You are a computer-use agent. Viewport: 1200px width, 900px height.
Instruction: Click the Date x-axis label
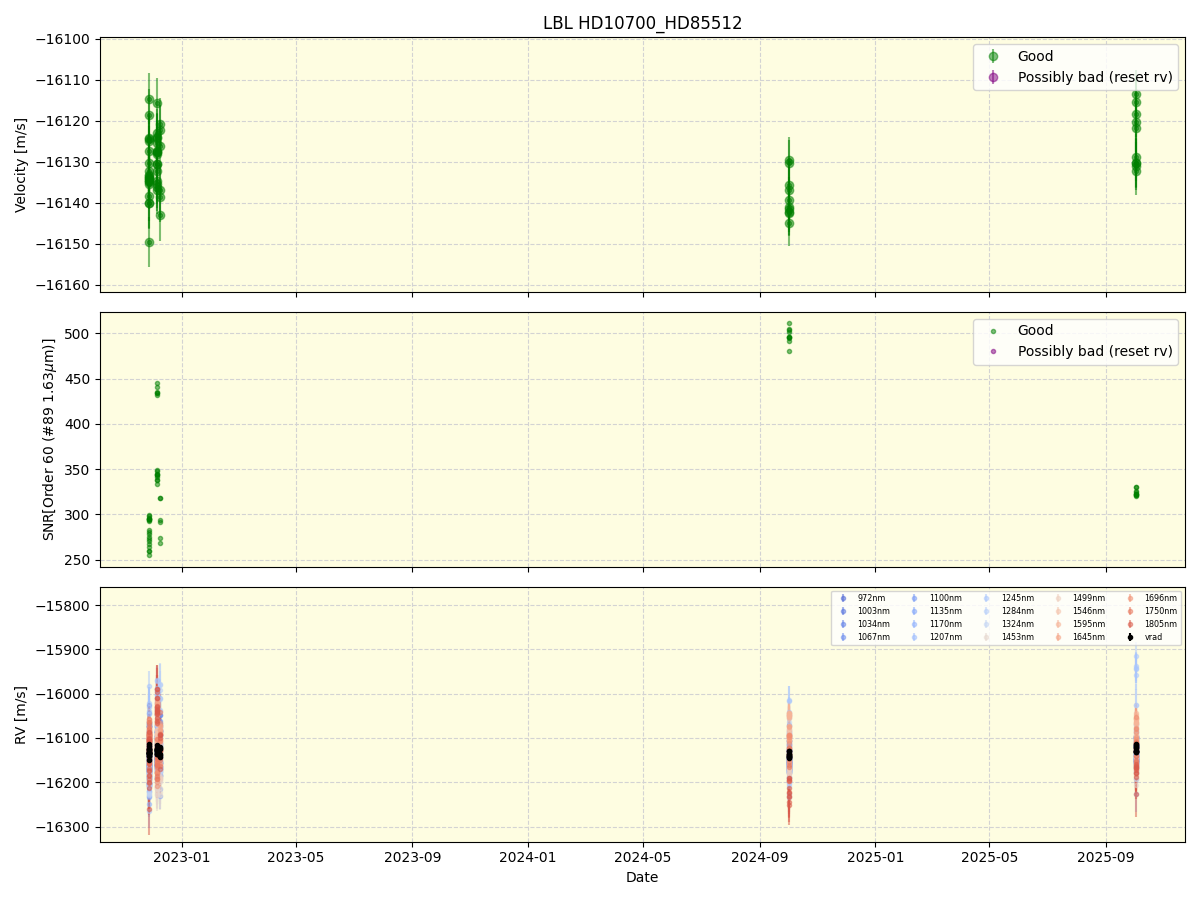[642, 877]
